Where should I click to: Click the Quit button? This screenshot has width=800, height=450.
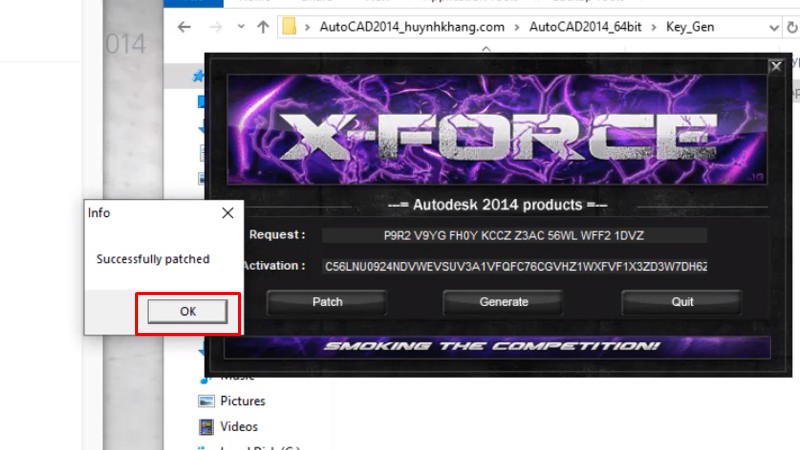pos(682,301)
